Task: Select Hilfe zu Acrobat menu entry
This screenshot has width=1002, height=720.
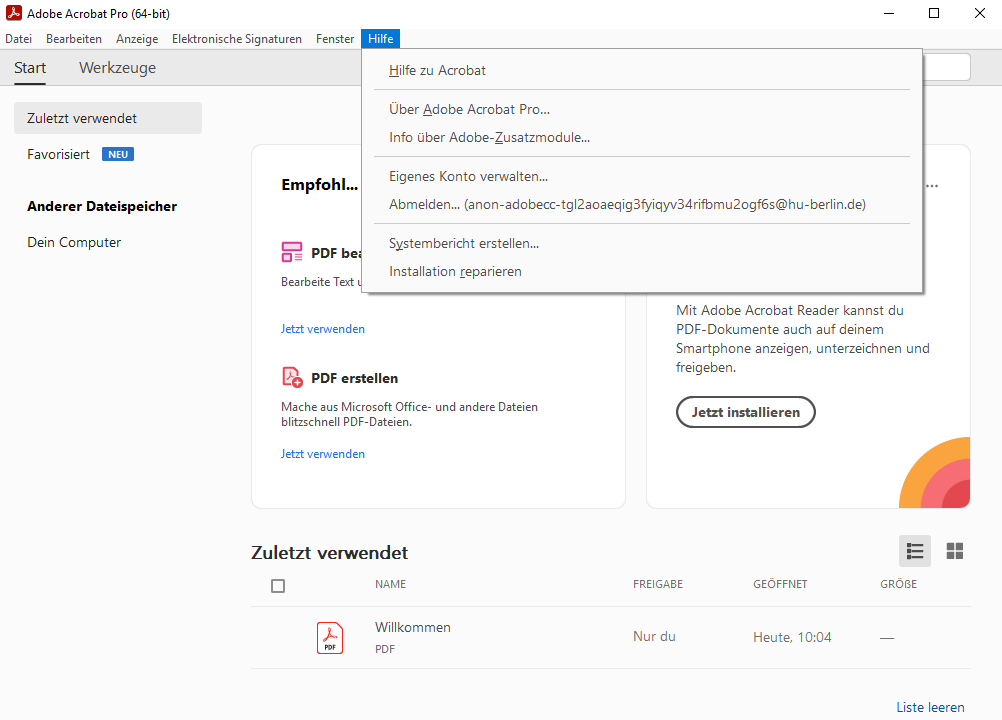Action: [x=437, y=70]
